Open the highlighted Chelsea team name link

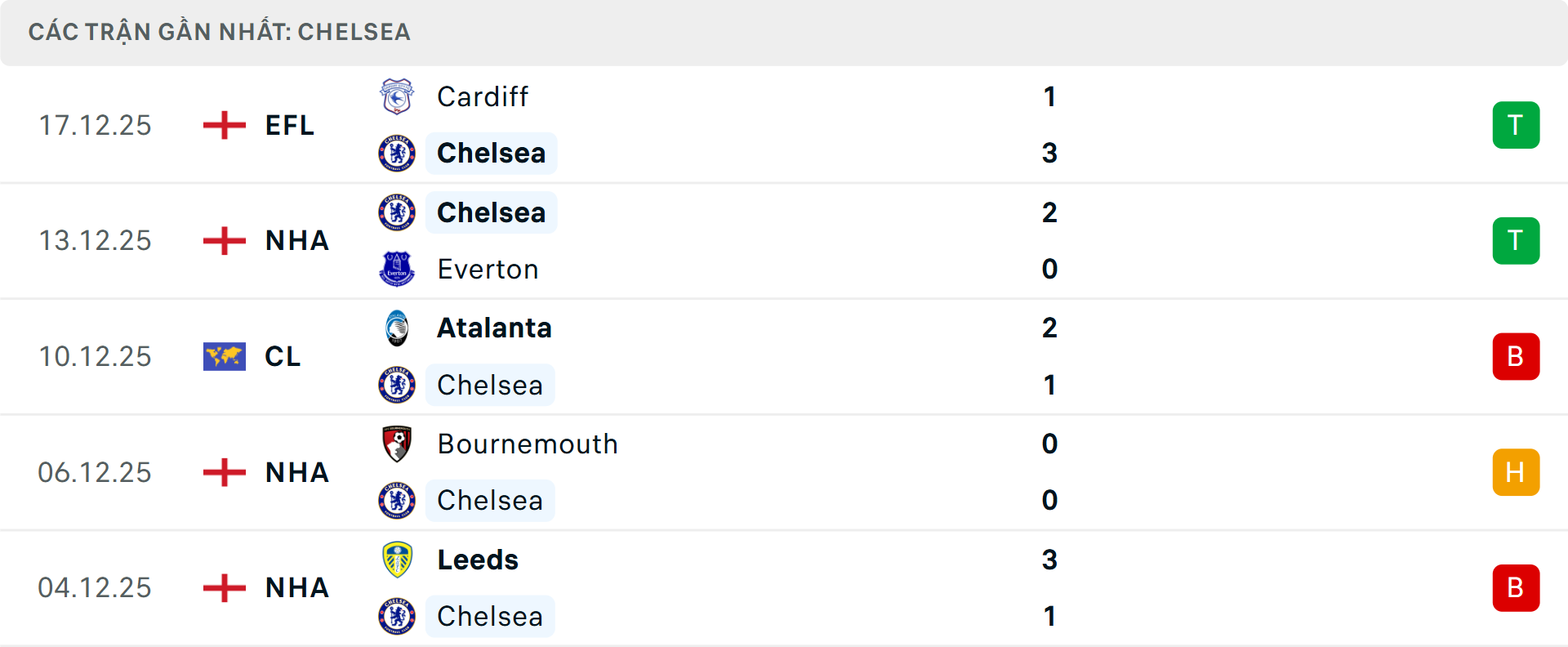(x=491, y=153)
